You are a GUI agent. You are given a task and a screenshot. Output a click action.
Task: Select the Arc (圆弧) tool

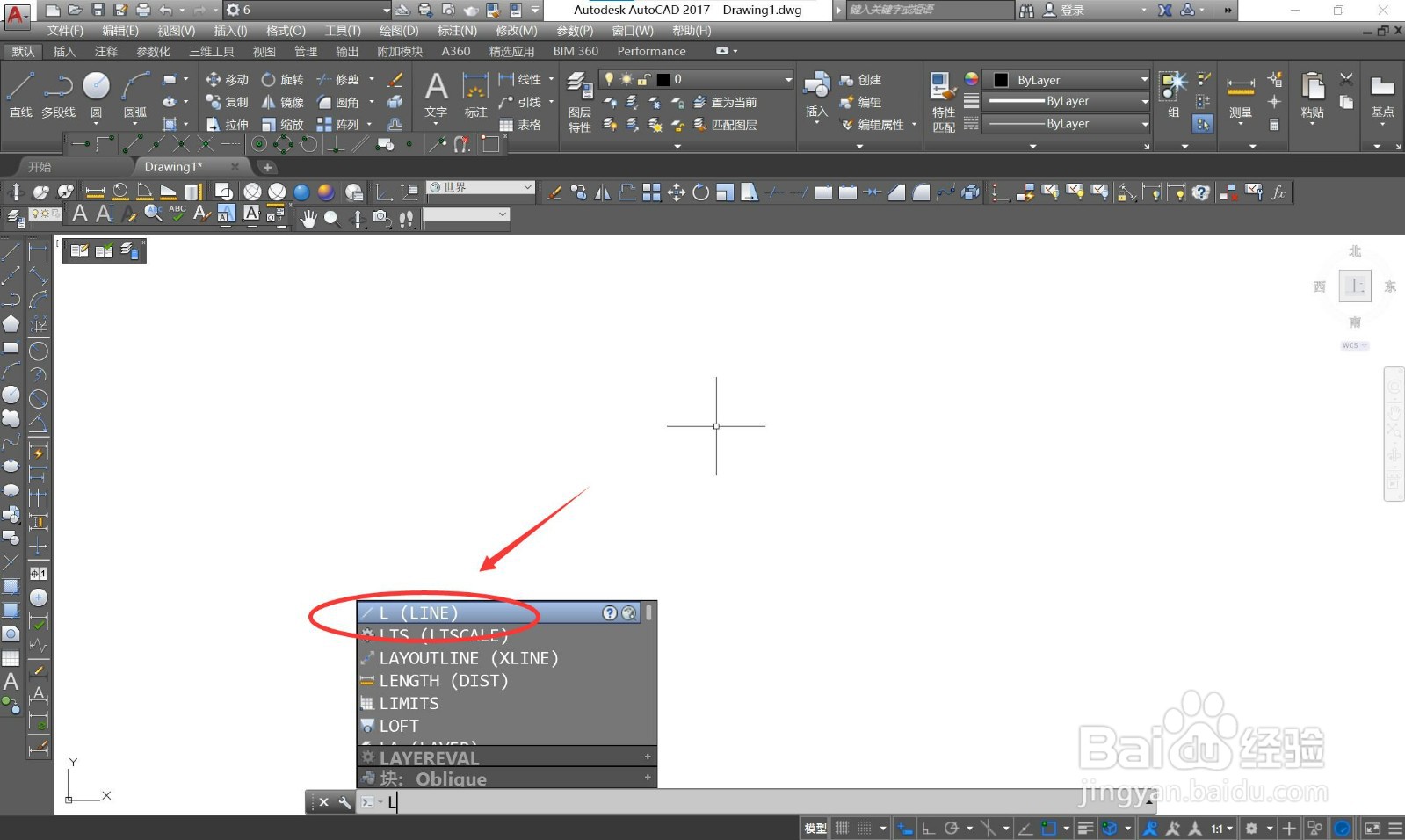coord(135,95)
